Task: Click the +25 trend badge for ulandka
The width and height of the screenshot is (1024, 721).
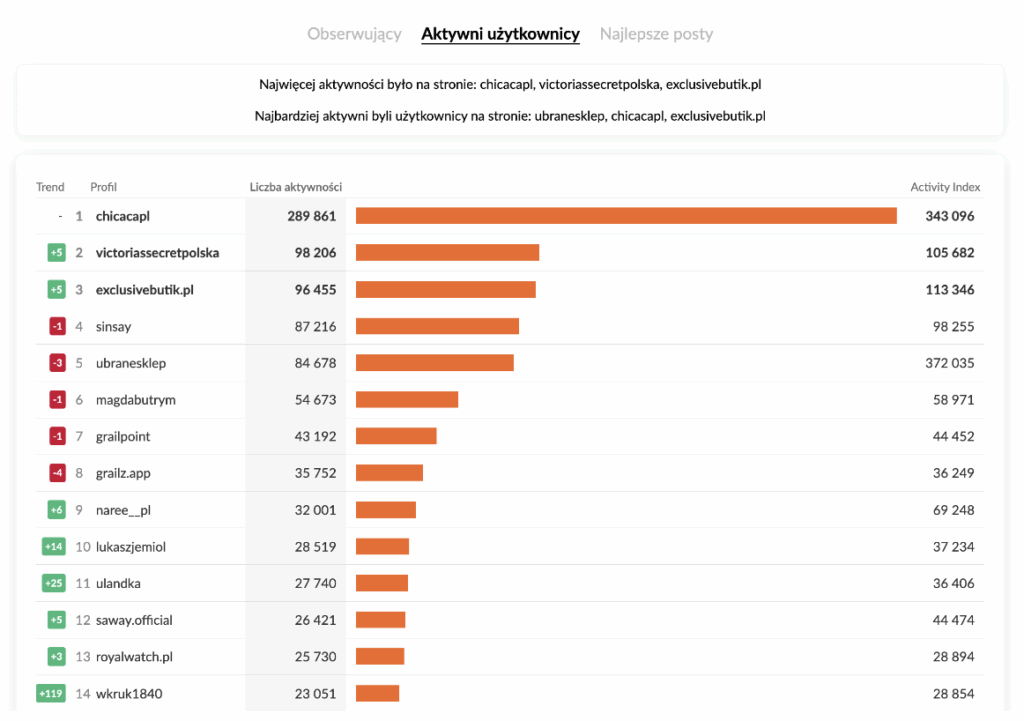Action: pos(53,583)
